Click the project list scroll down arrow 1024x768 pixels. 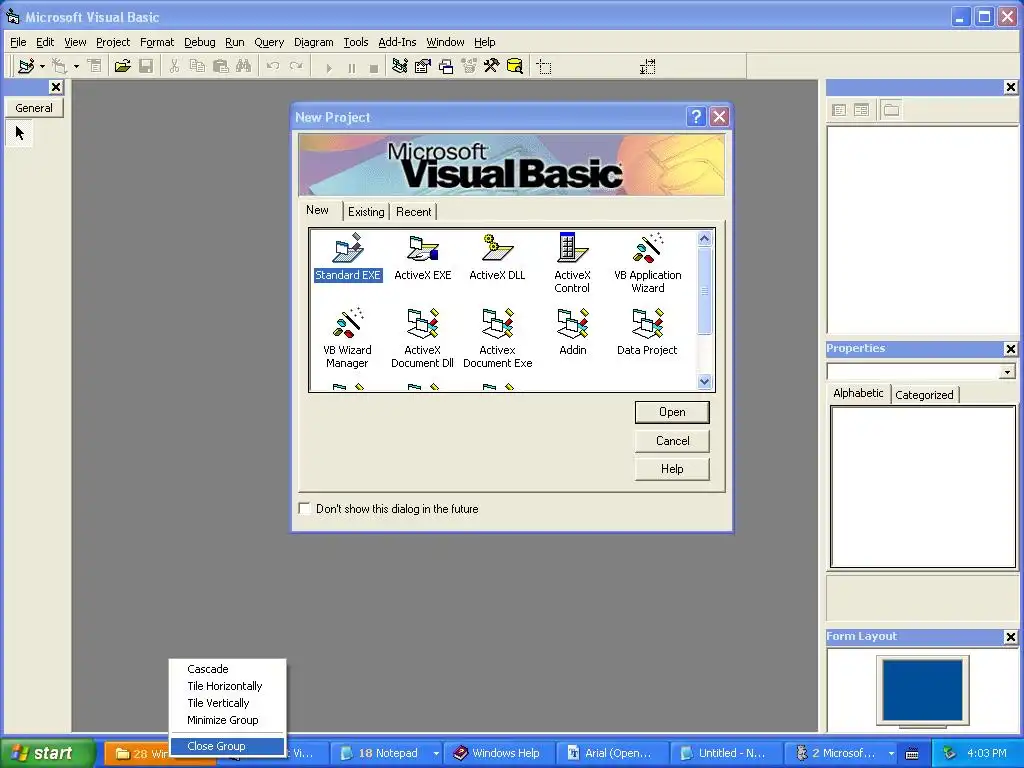(704, 381)
